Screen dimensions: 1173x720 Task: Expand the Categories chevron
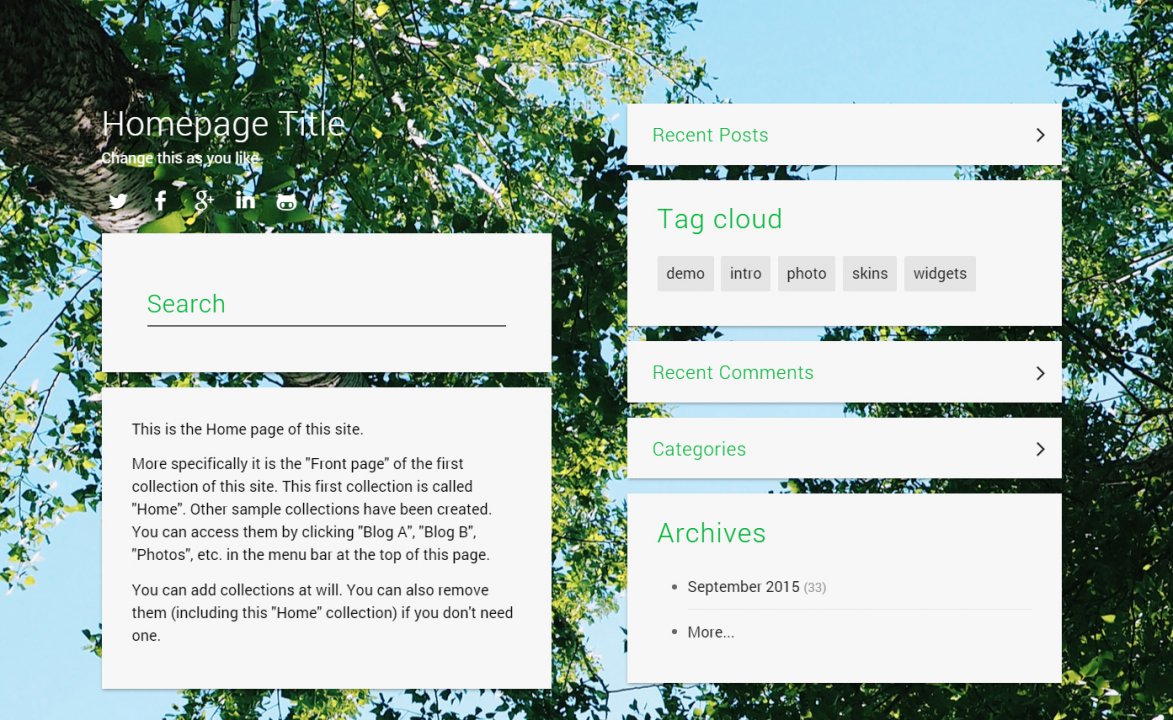click(x=1040, y=449)
